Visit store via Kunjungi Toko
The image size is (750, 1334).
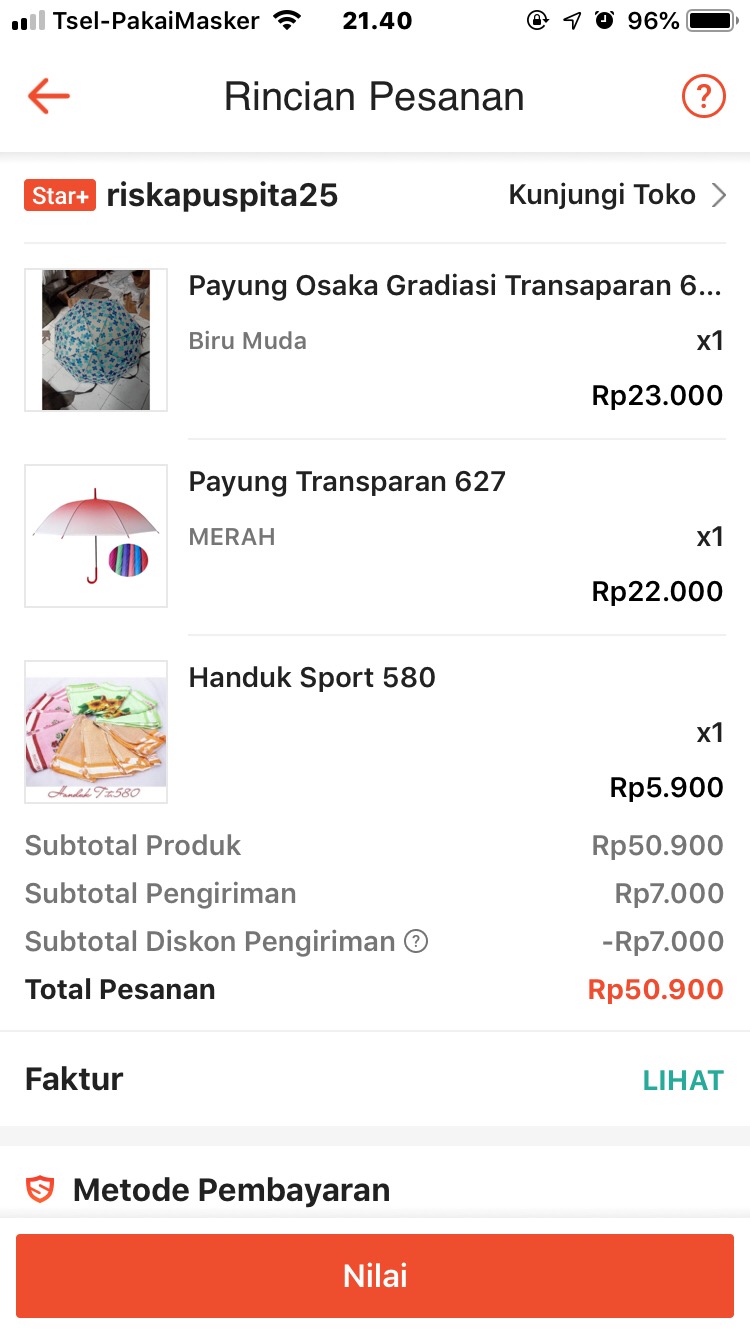pos(602,195)
